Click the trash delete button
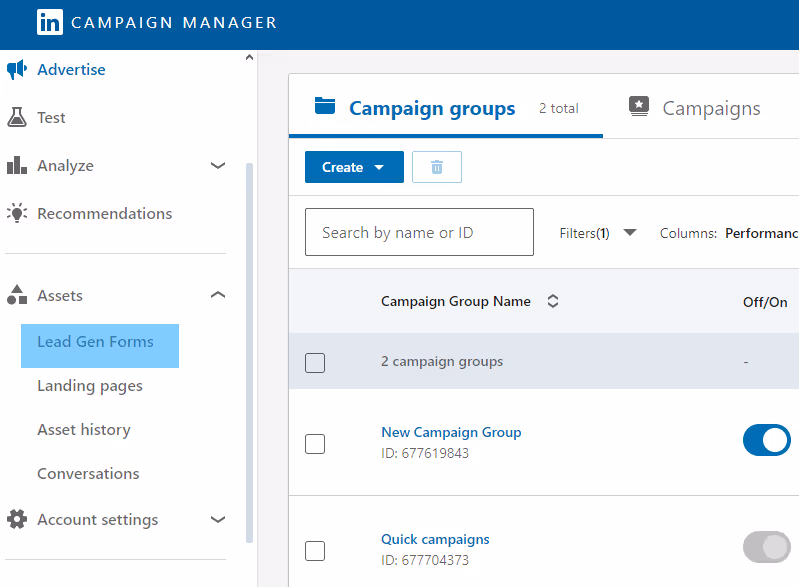 coord(437,167)
